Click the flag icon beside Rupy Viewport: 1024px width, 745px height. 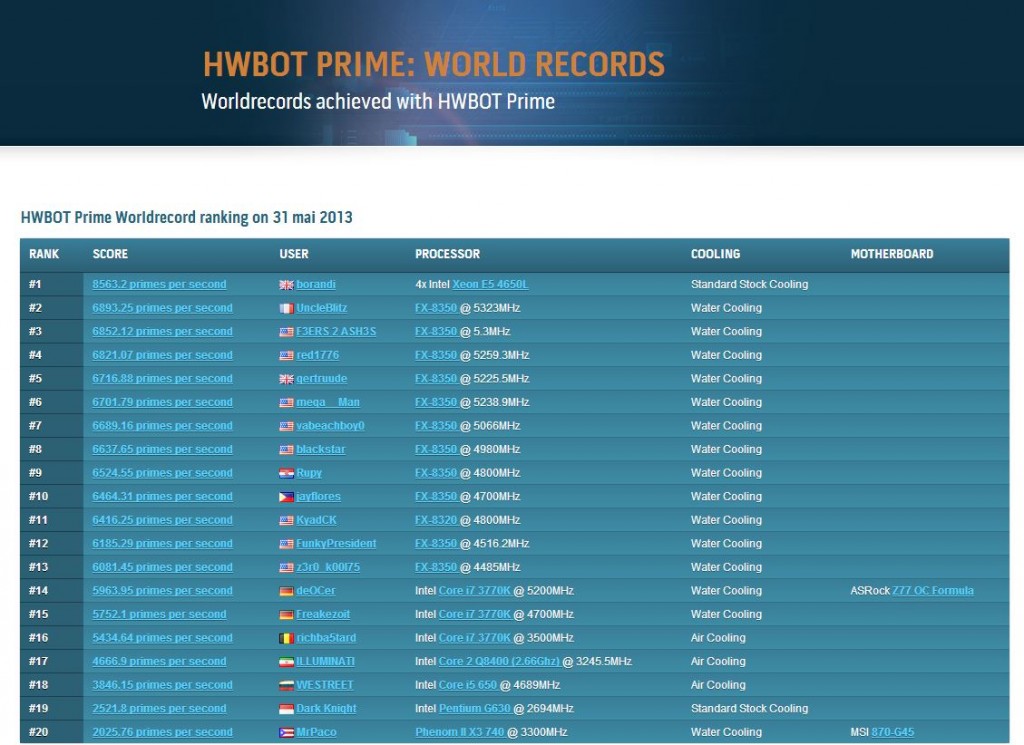point(286,473)
